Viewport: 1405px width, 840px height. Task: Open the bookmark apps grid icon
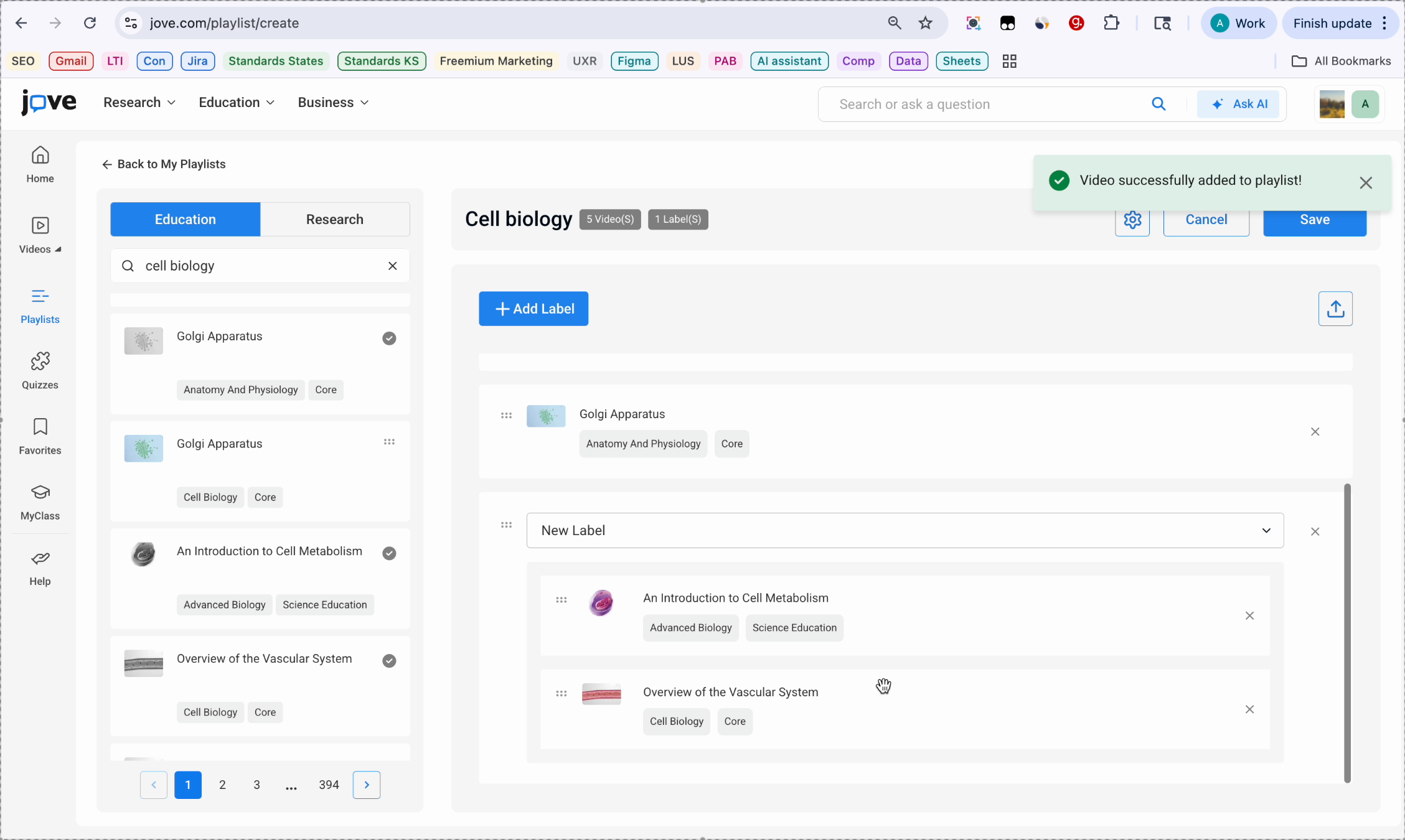point(1010,61)
